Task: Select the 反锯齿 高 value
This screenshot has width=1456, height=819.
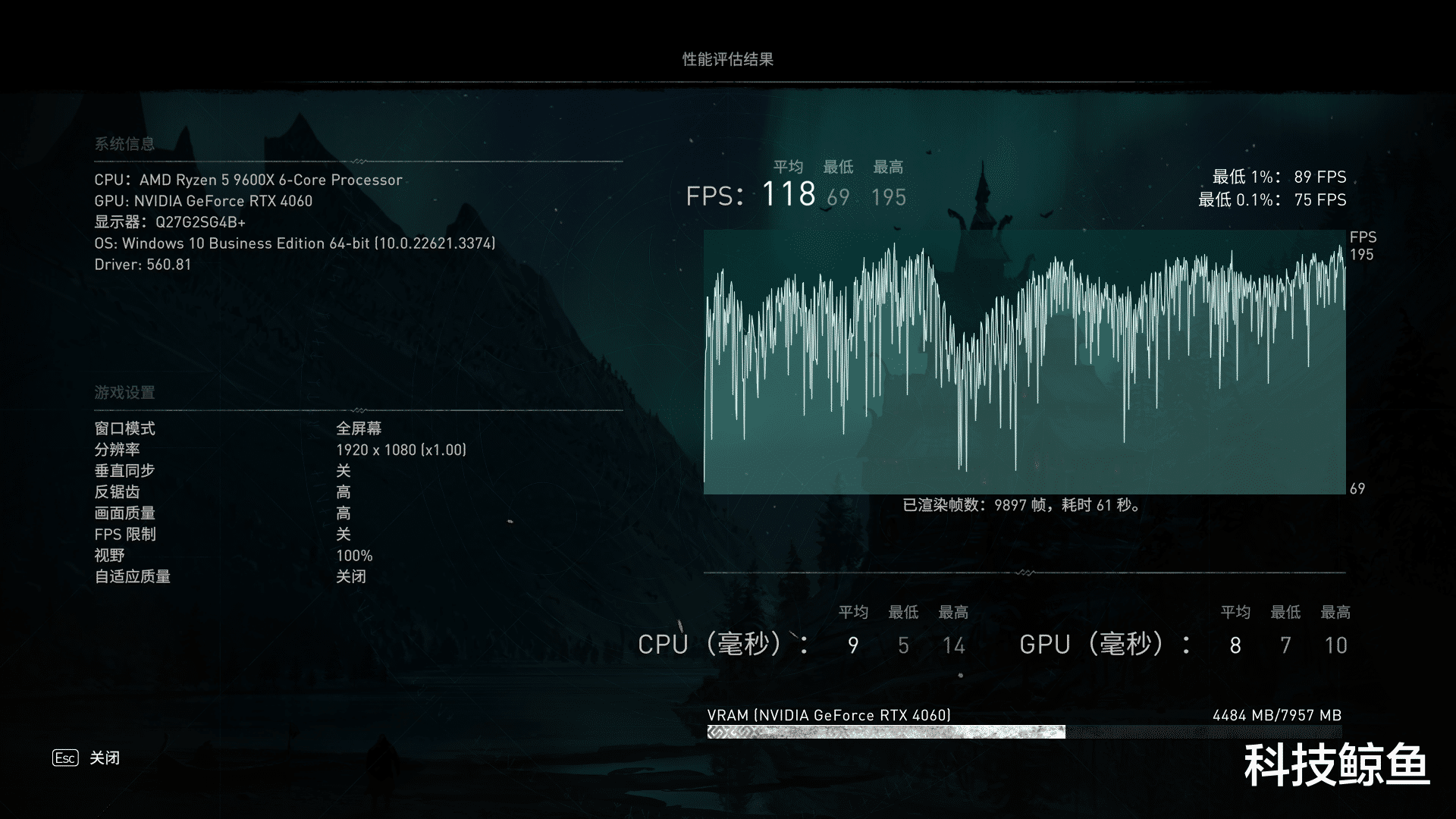Action: [344, 492]
